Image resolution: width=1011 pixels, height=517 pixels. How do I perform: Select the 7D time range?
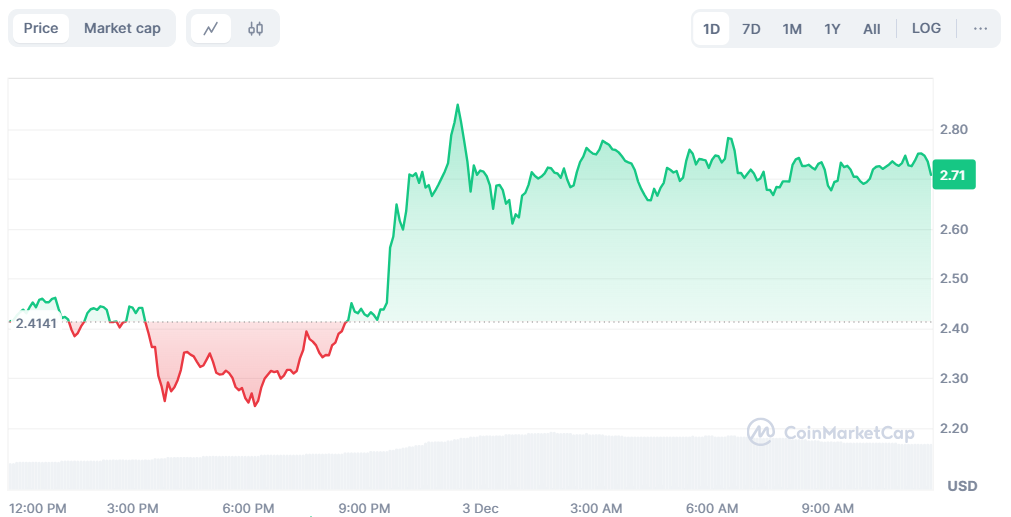point(751,29)
